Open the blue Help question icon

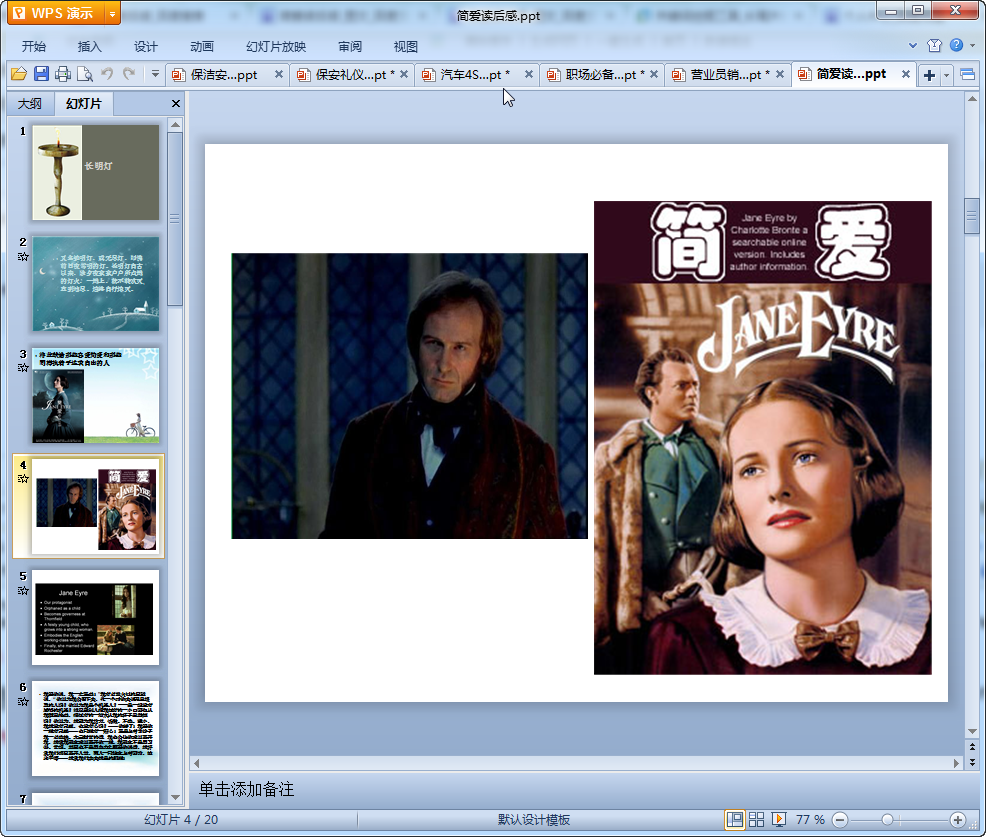click(x=956, y=45)
